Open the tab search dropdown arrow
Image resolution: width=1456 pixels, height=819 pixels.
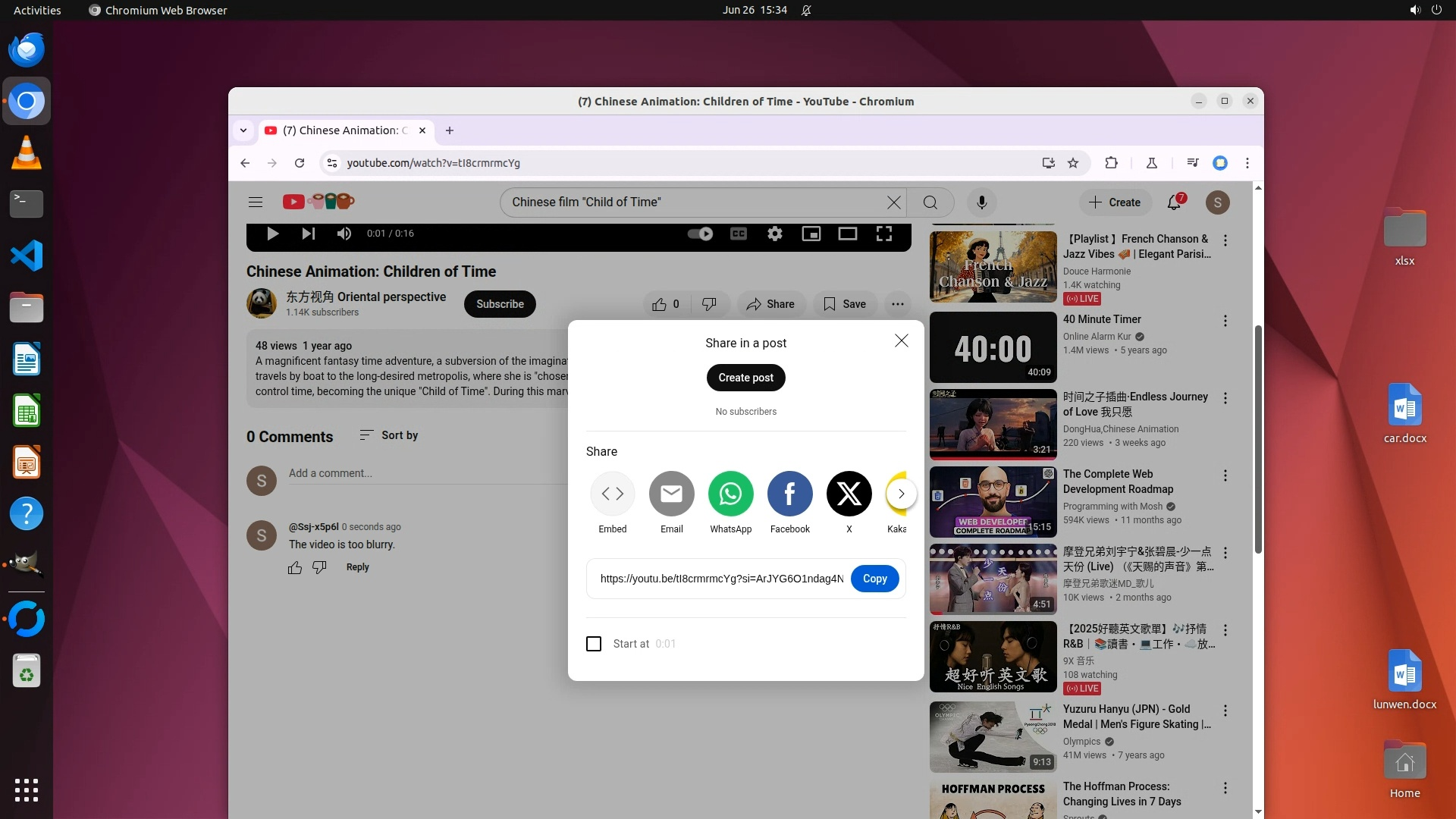click(243, 130)
